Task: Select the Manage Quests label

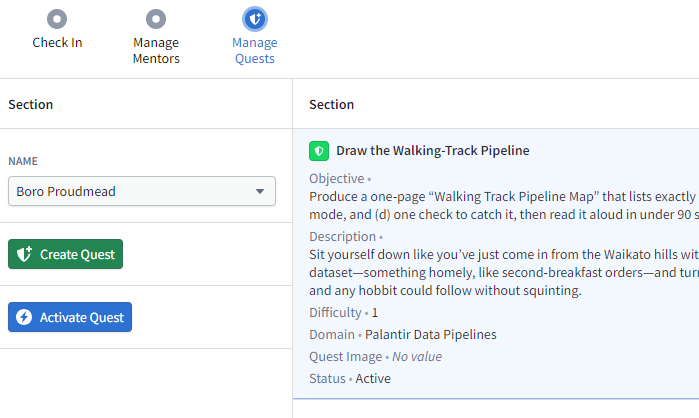Action: click(255, 51)
